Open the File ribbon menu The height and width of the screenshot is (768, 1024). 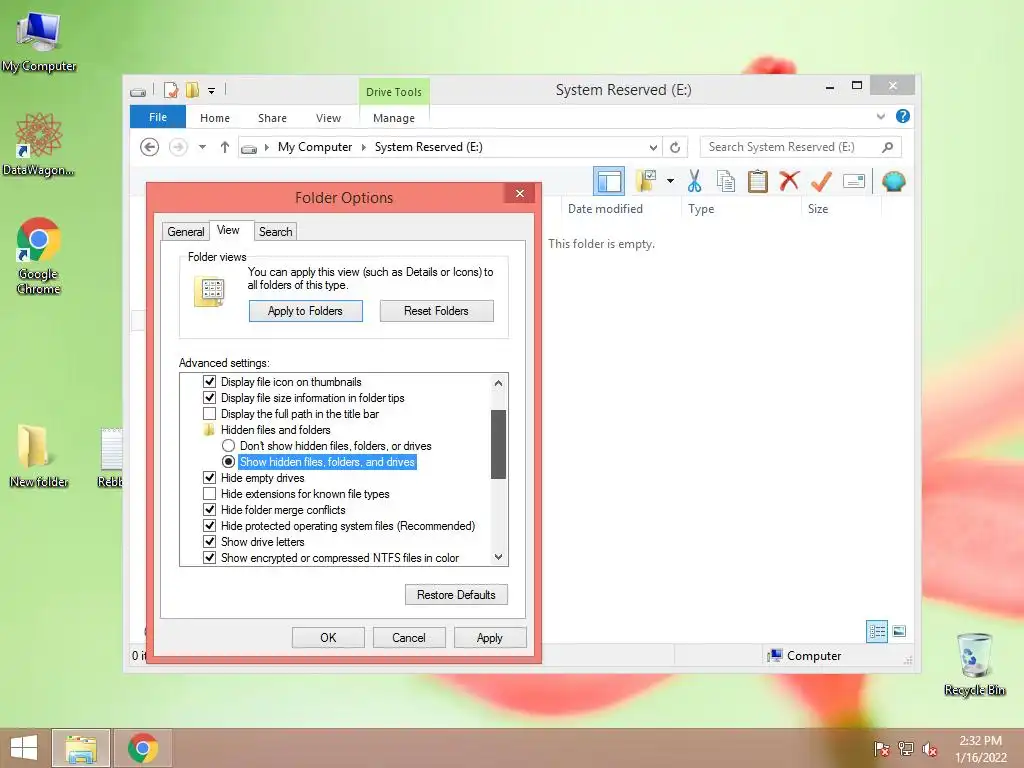click(158, 117)
